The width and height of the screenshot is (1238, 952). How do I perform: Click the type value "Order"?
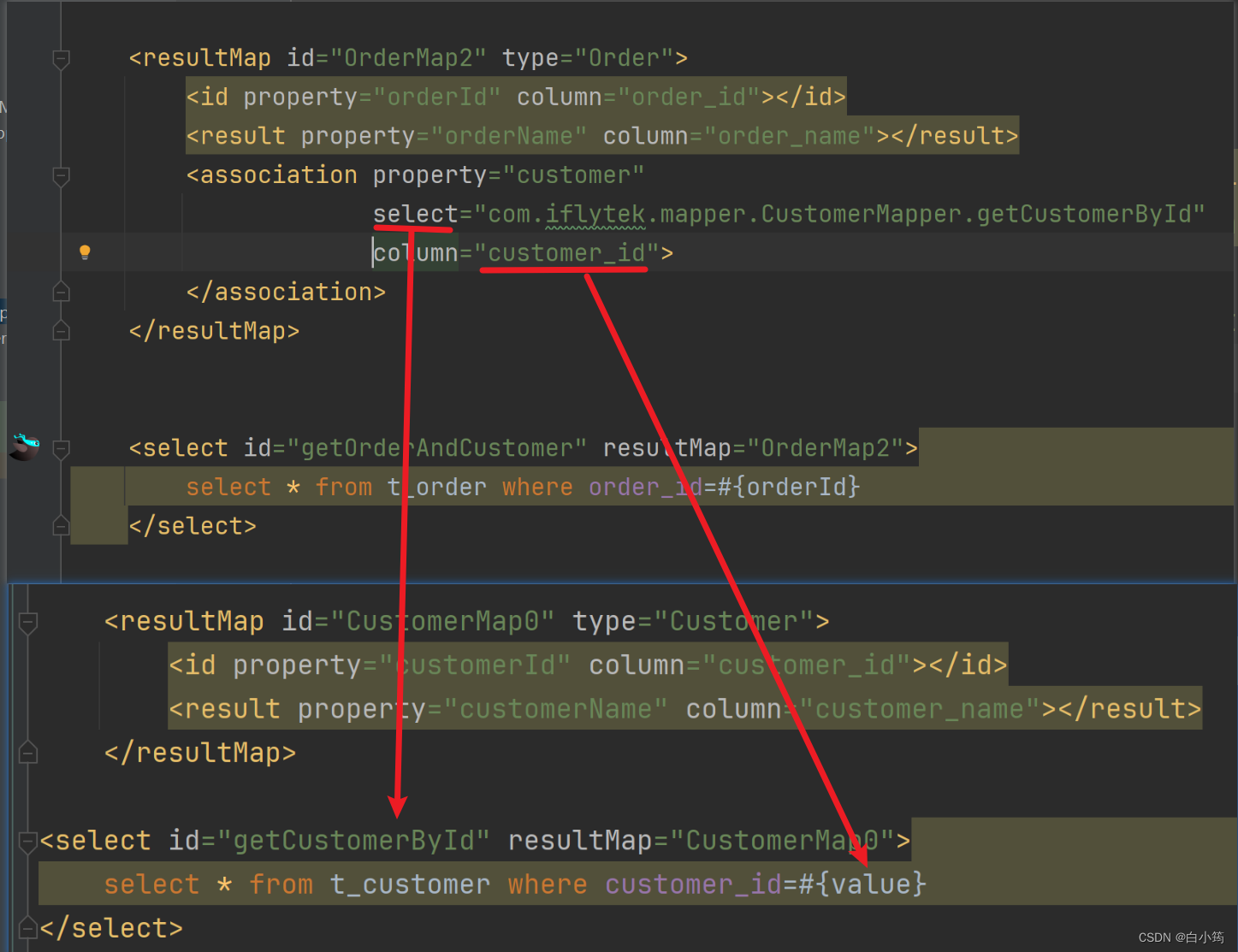point(624,58)
